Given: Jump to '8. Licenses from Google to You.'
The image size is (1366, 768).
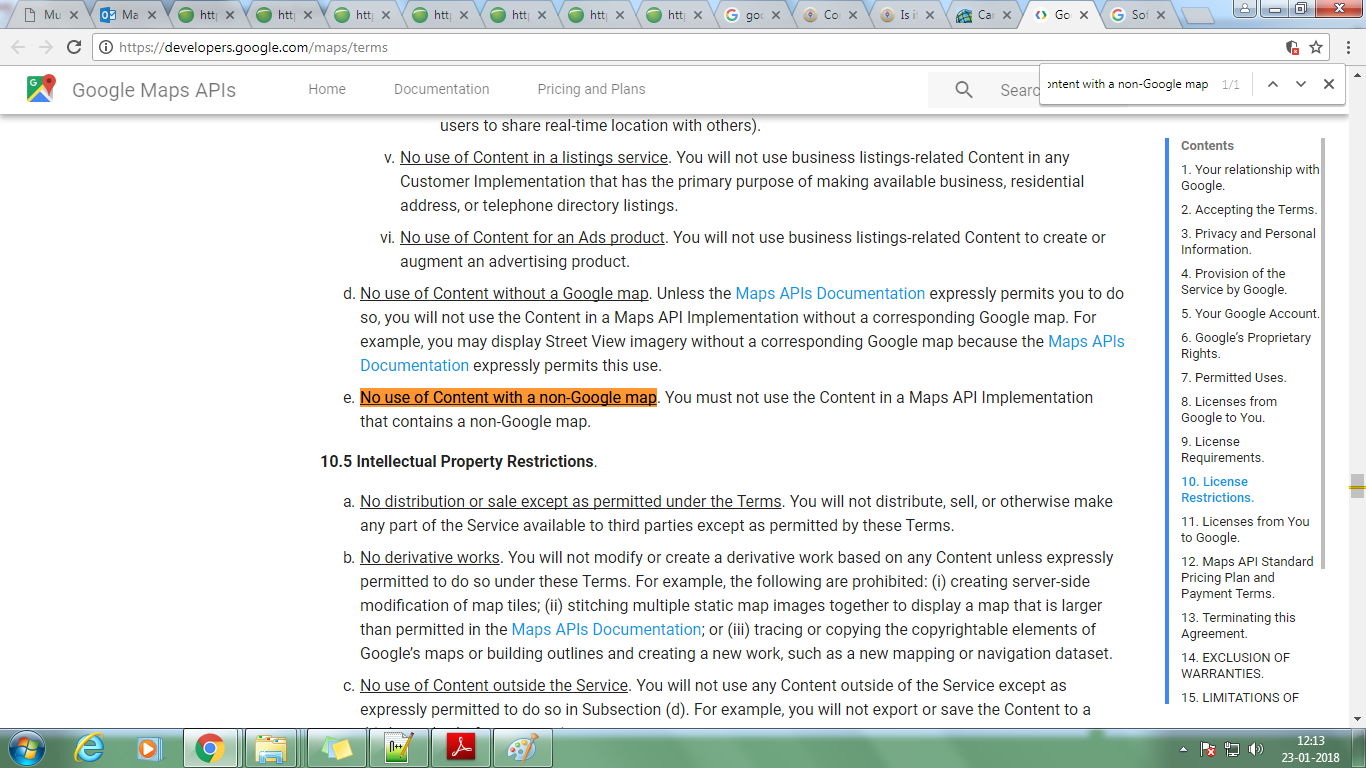Looking at the screenshot, I should point(1229,409).
